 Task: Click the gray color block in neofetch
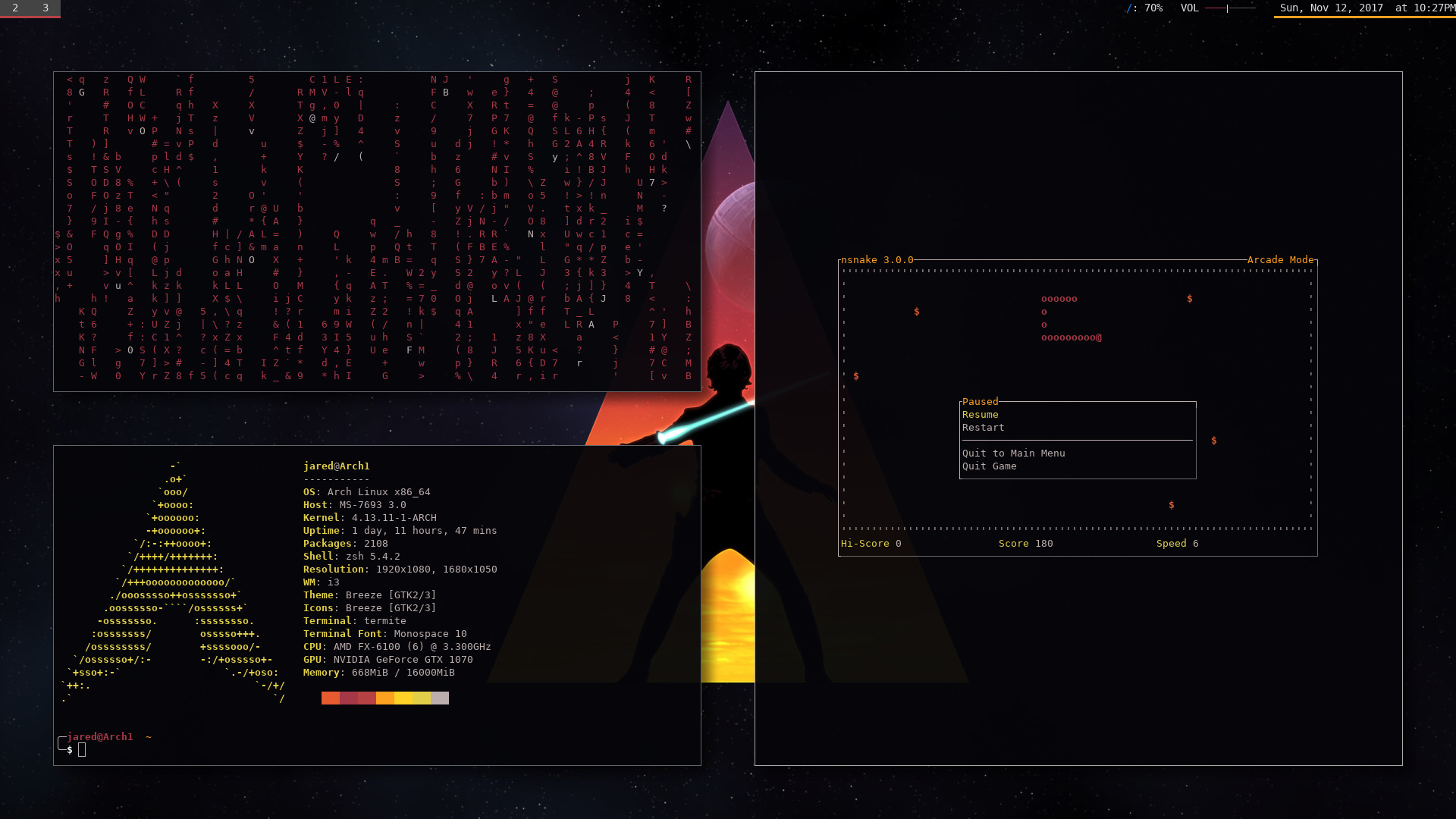pos(440,698)
